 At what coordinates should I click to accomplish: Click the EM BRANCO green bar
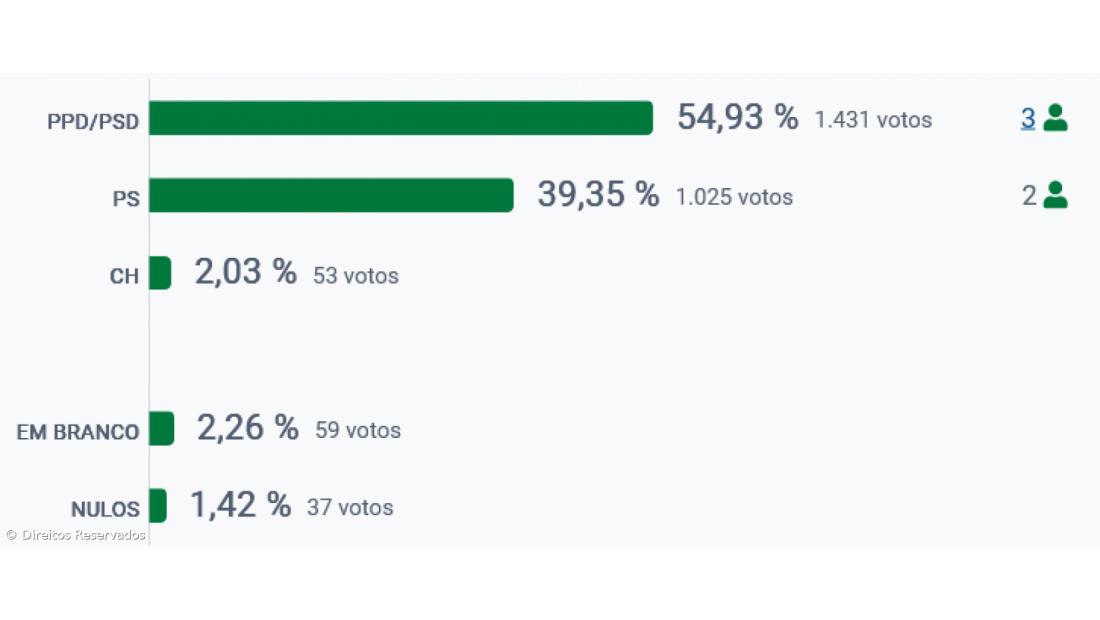click(x=161, y=429)
